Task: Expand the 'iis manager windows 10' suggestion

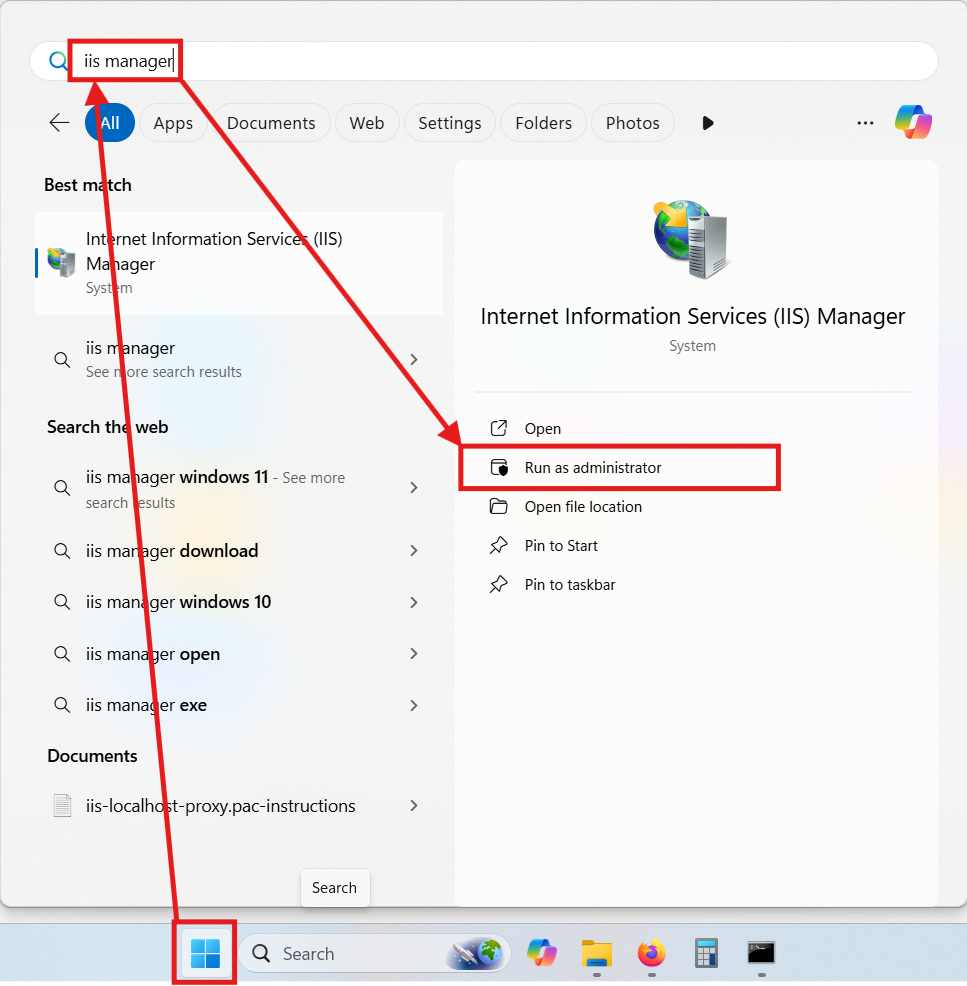Action: point(414,602)
